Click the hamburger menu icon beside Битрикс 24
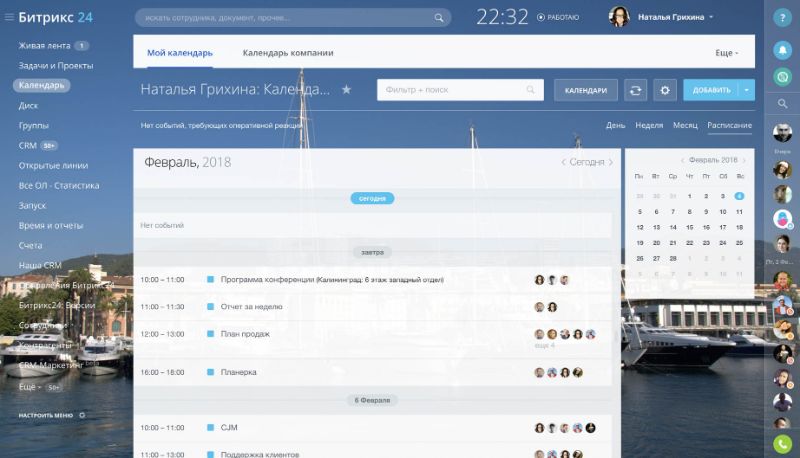The width and height of the screenshot is (800, 458). [x=10, y=17]
